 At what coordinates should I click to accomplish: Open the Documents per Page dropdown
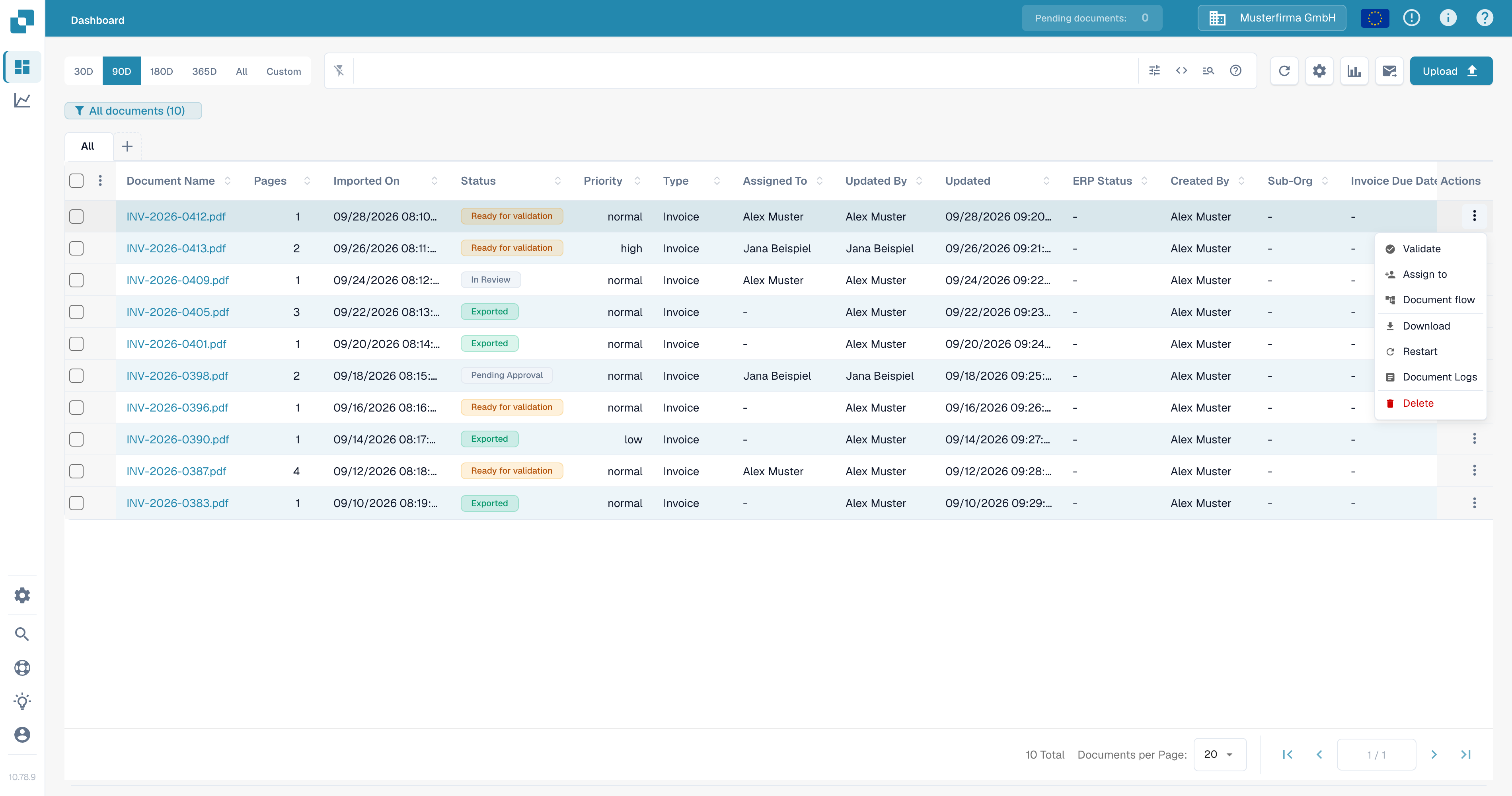point(1220,754)
